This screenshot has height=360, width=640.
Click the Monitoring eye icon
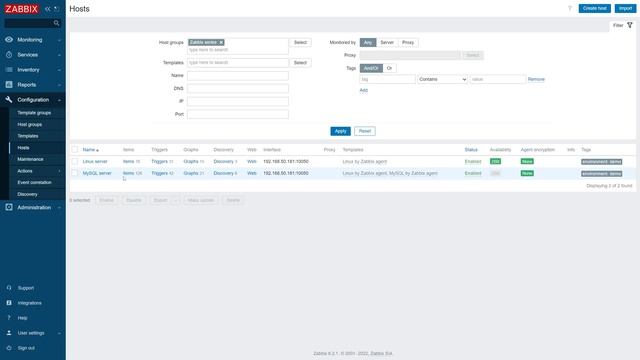click(x=9, y=40)
